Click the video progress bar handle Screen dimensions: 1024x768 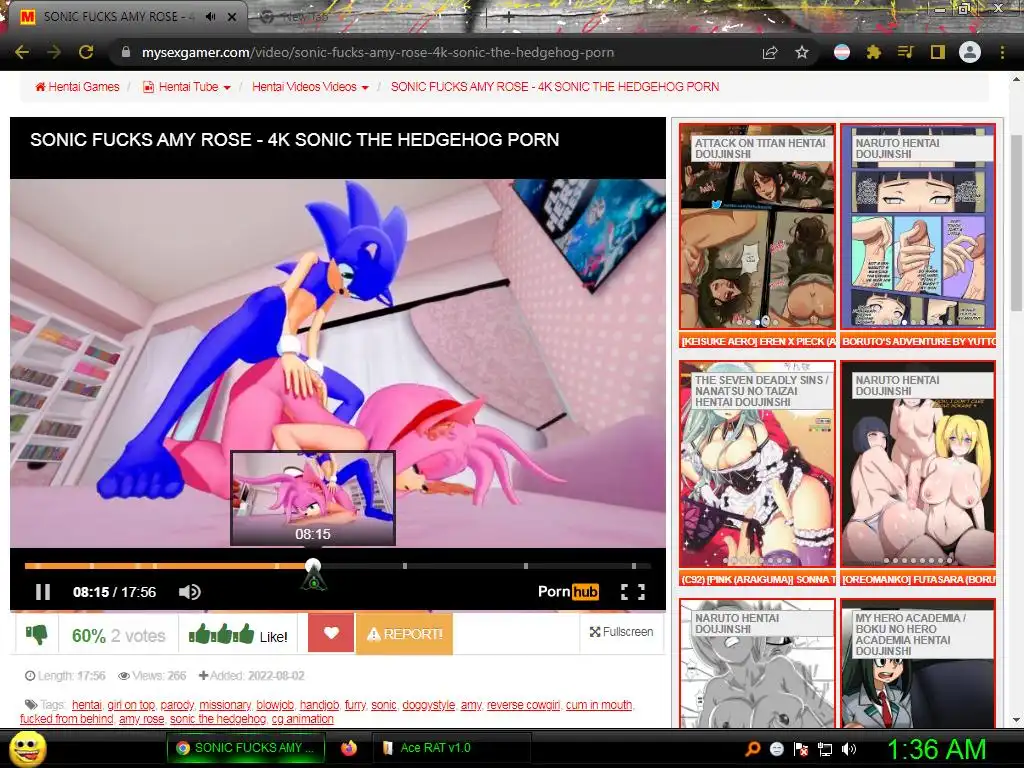[313, 566]
